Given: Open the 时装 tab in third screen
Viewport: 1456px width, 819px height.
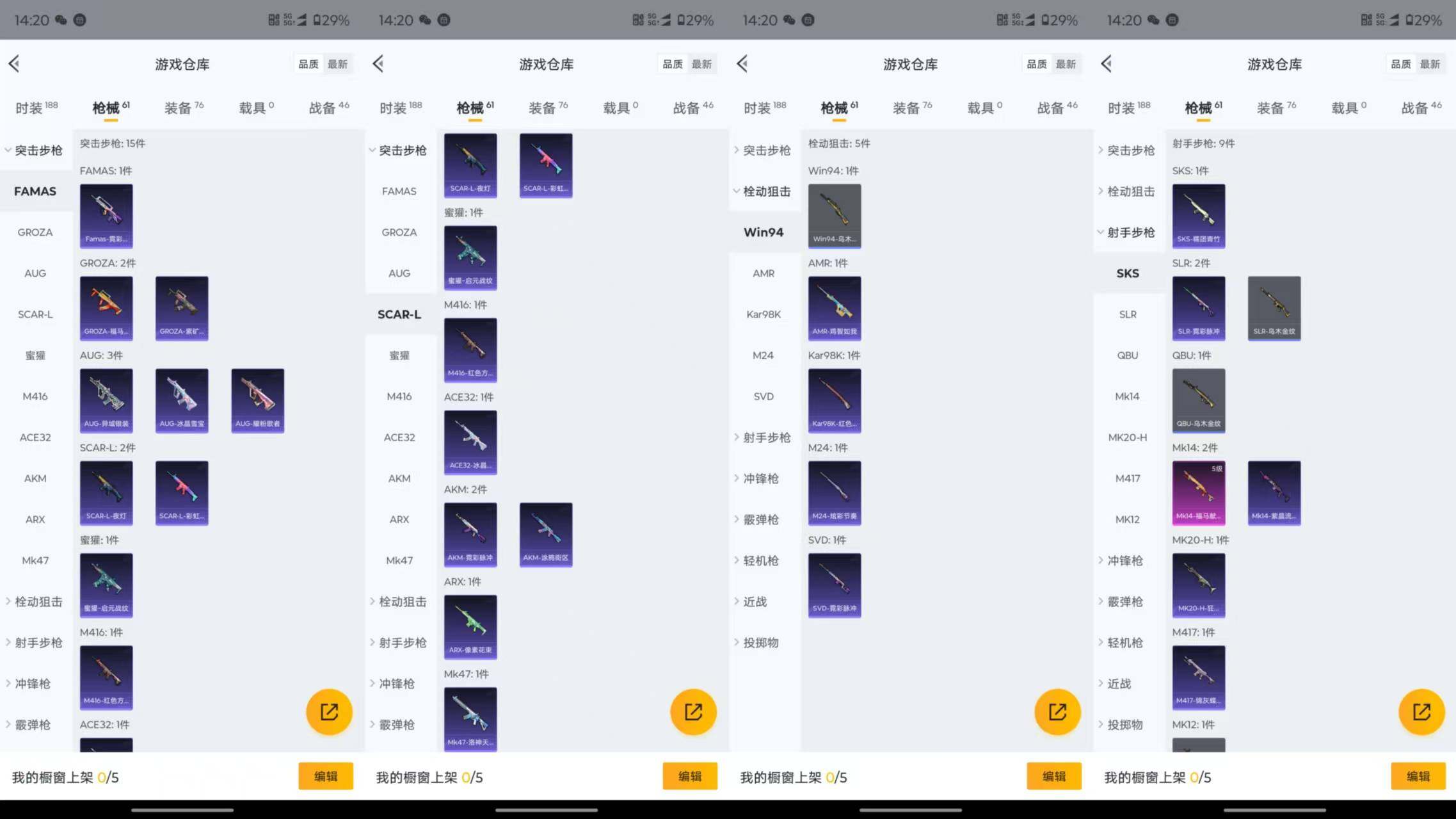Looking at the screenshot, I should click(765, 107).
